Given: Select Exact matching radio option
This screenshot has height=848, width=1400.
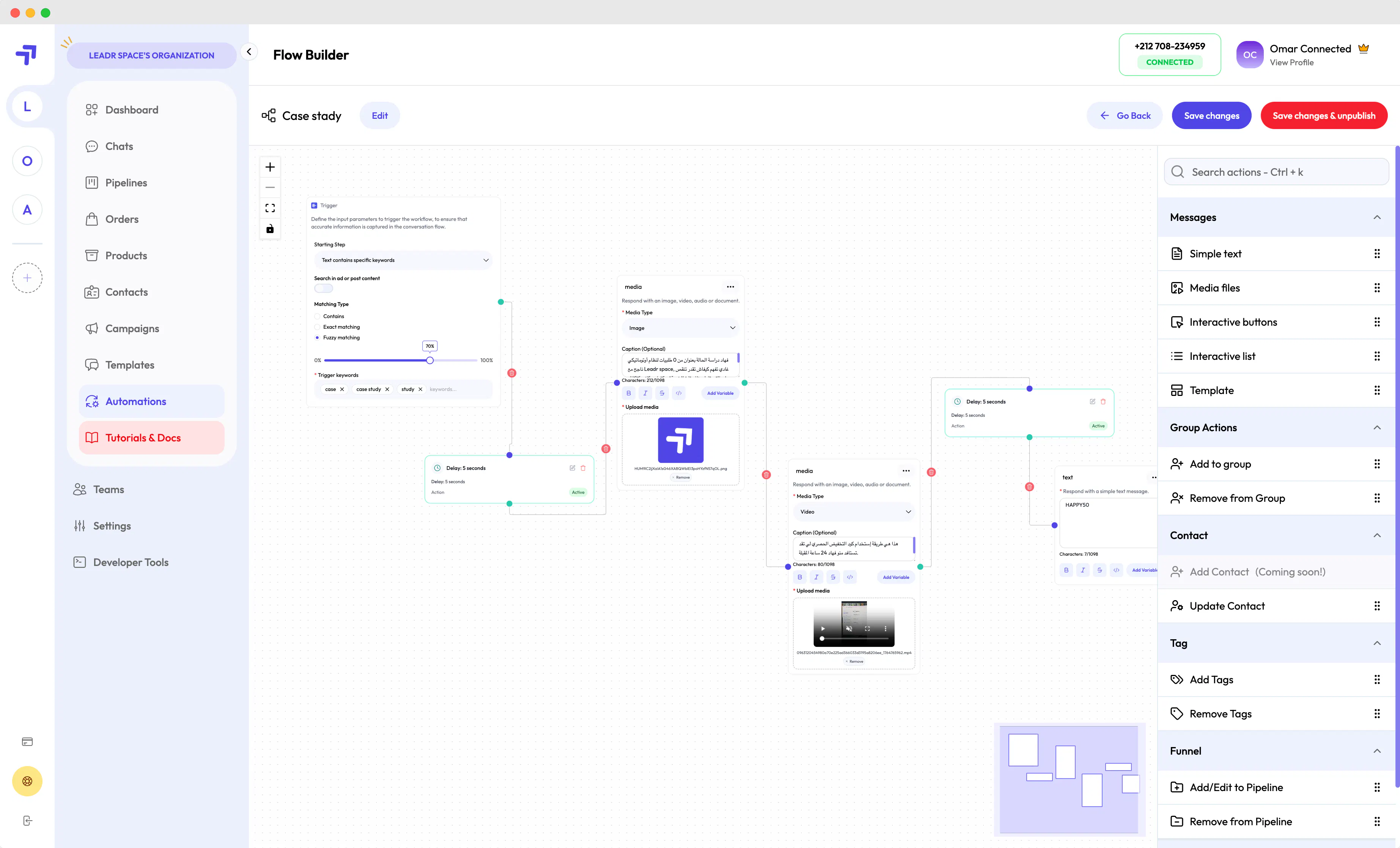Looking at the screenshot, I should 317,327.
